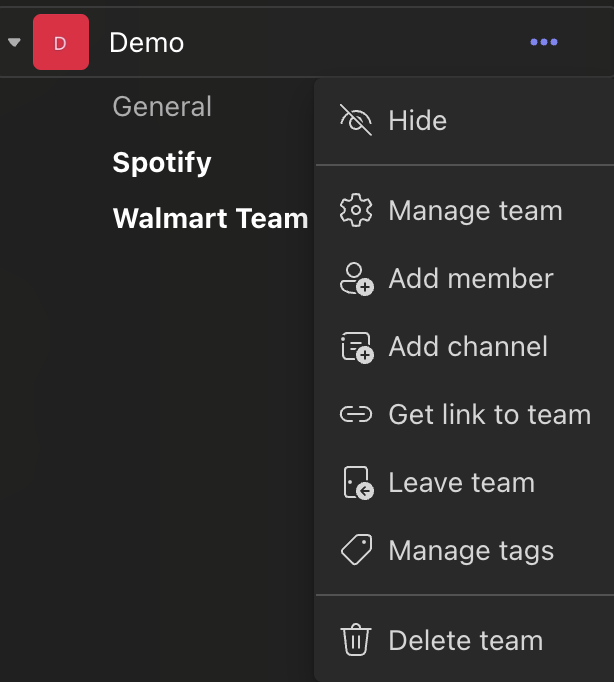
Task: Select the Leave team menu label
Action: (x=461, y=483)
